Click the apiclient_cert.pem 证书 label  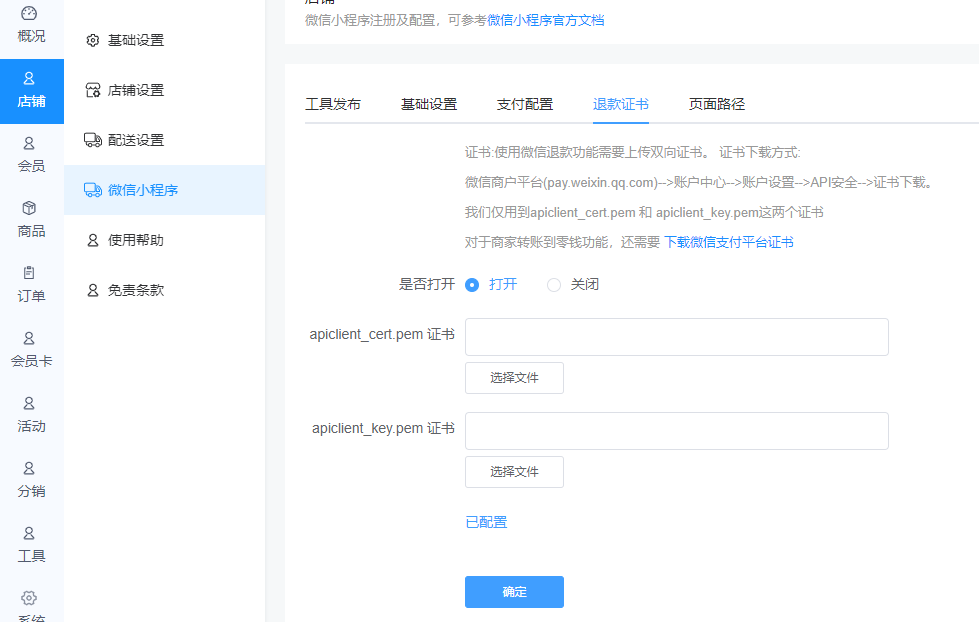tap(382, 335)
